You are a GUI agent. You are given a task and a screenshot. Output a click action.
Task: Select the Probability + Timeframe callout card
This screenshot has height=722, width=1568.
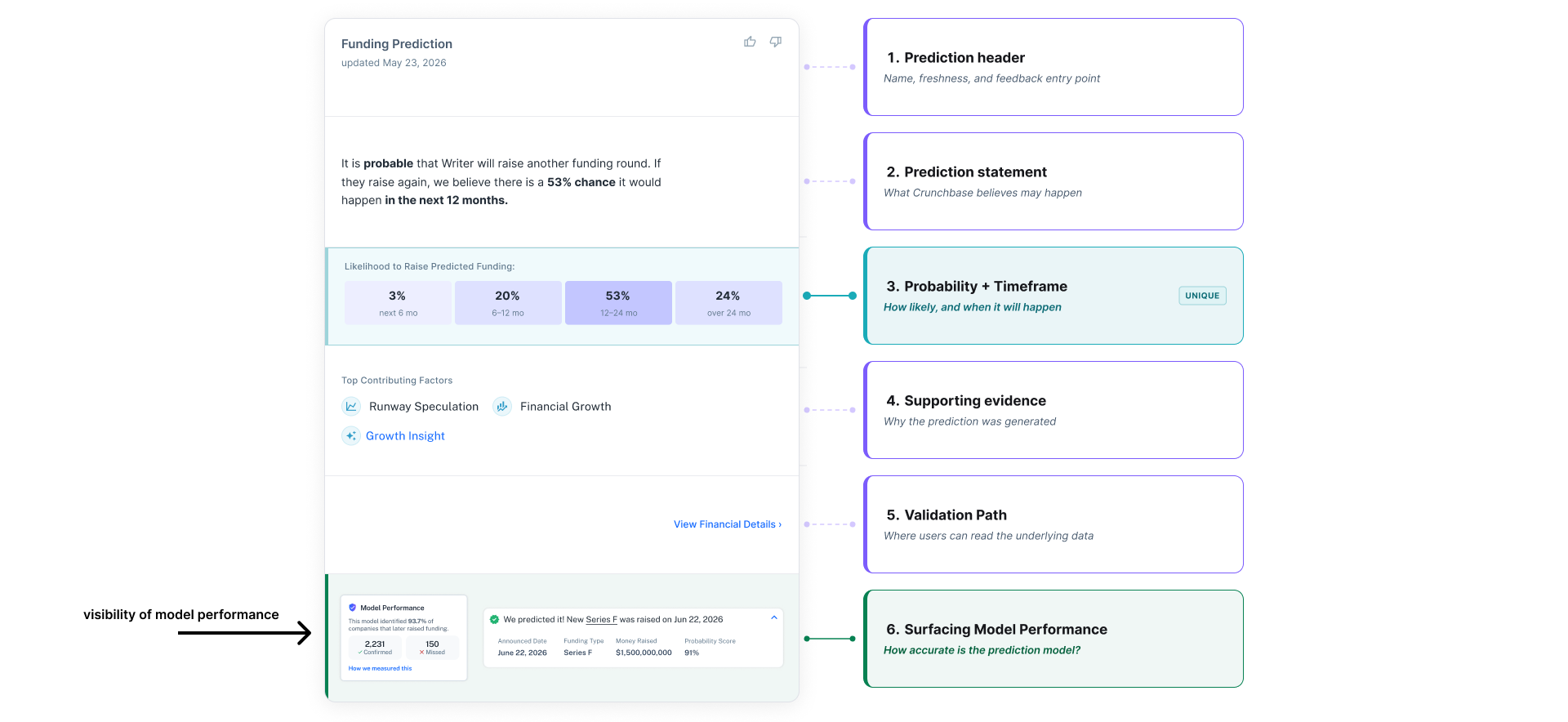pyautogui.click(x=1053, y=296)
